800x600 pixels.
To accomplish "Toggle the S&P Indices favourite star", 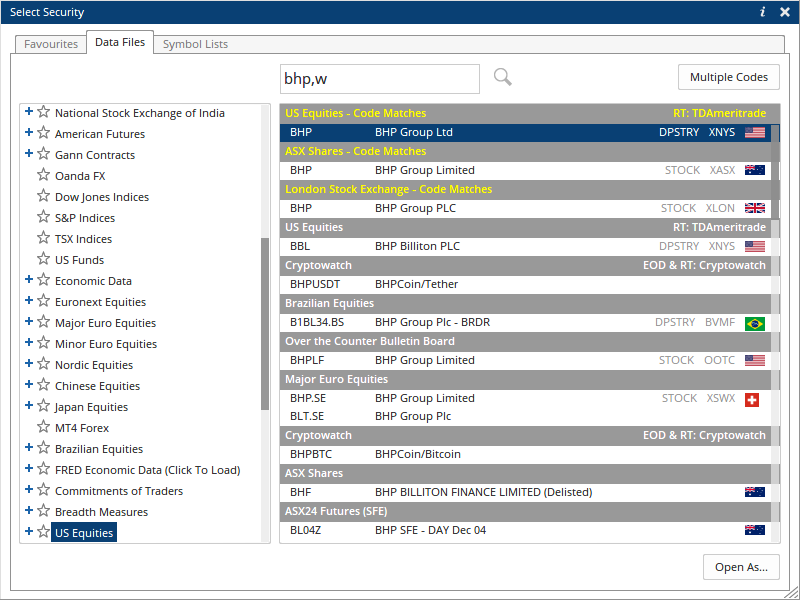I will click(44, 217).
